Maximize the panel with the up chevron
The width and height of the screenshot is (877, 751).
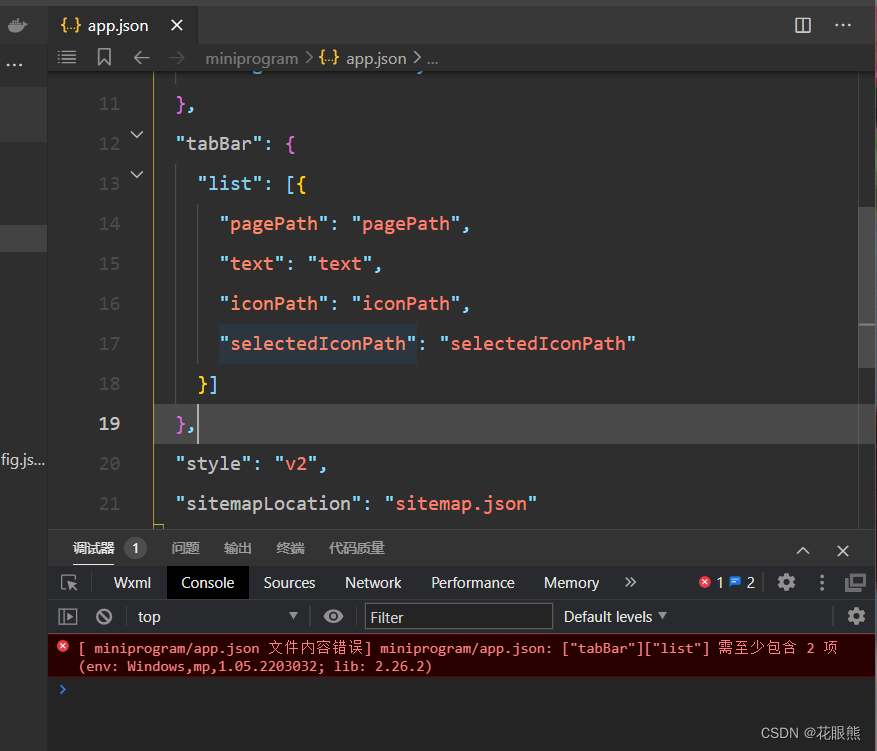[803, 551]
